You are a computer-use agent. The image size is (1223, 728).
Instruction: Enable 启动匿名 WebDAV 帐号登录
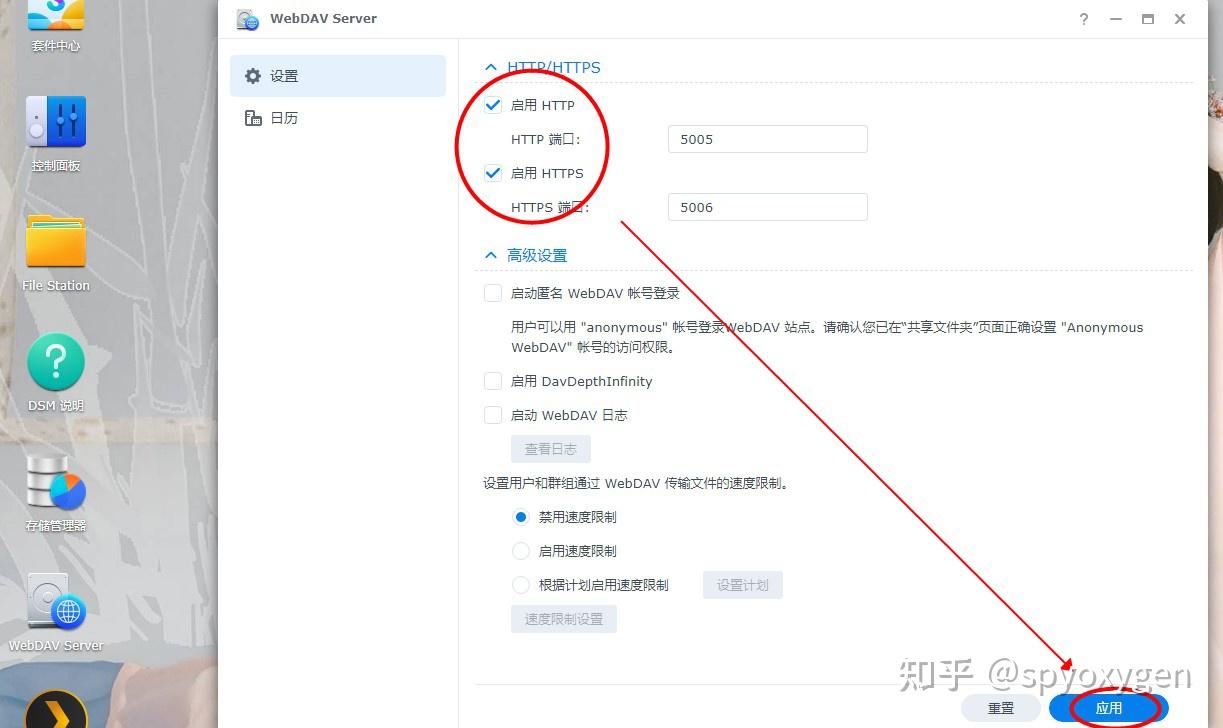click(x=493, y=292)
